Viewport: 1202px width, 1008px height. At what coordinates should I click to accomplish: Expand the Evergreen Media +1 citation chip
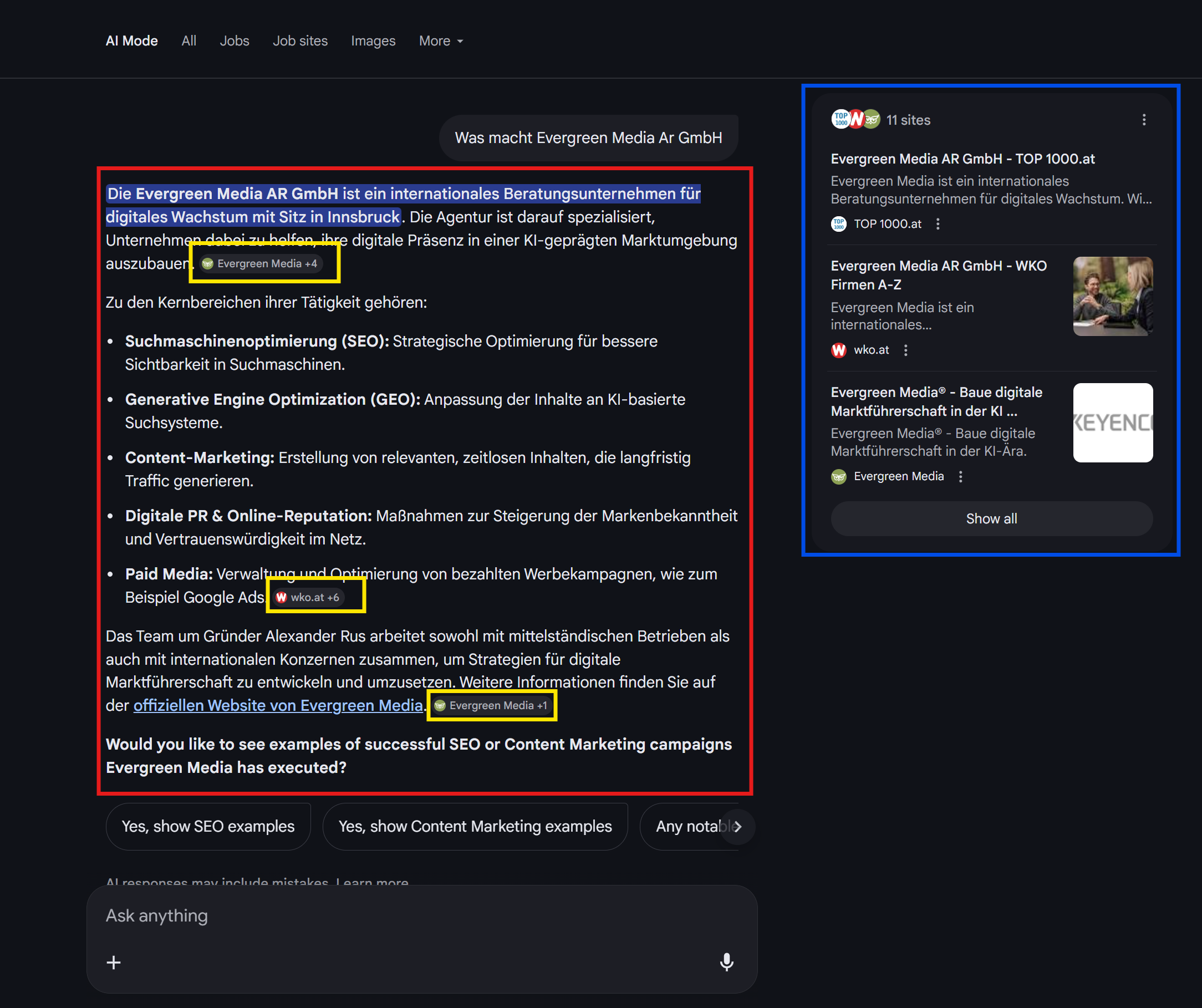pyautogui.click(x=492, y=705)
